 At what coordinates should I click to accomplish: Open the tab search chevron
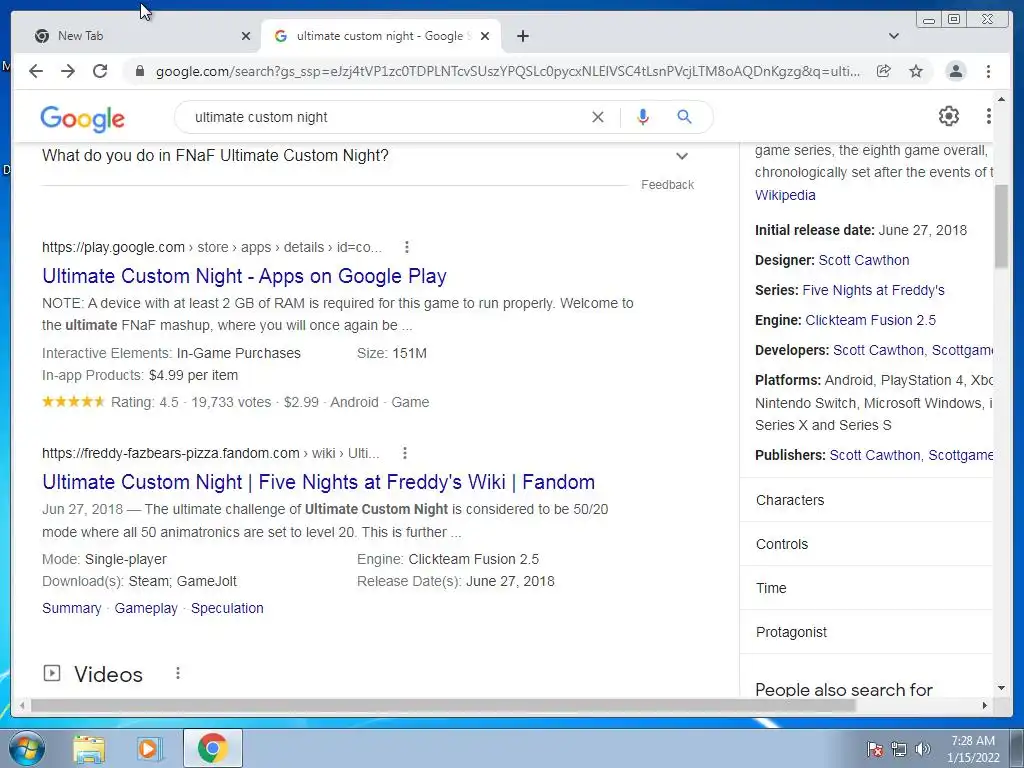(x=894, y=36)
